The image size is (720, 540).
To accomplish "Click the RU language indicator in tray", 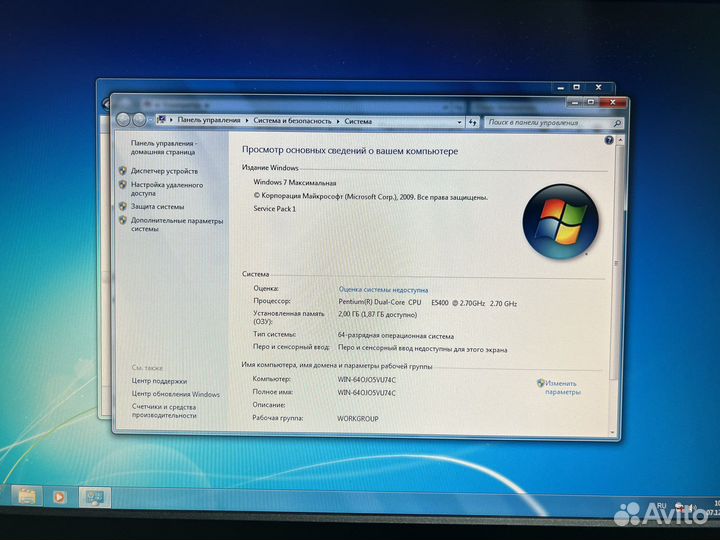I will [x=661, y=506].
